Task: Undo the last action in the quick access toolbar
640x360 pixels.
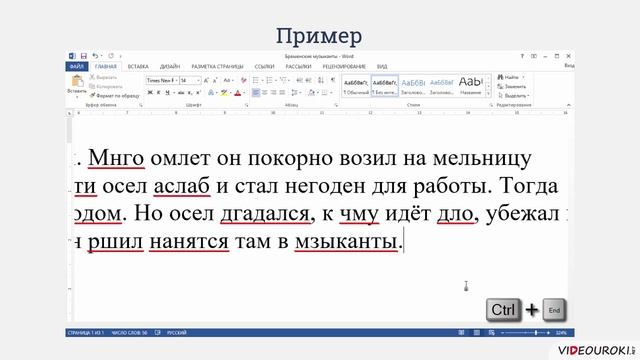Action: coord(95,56)
